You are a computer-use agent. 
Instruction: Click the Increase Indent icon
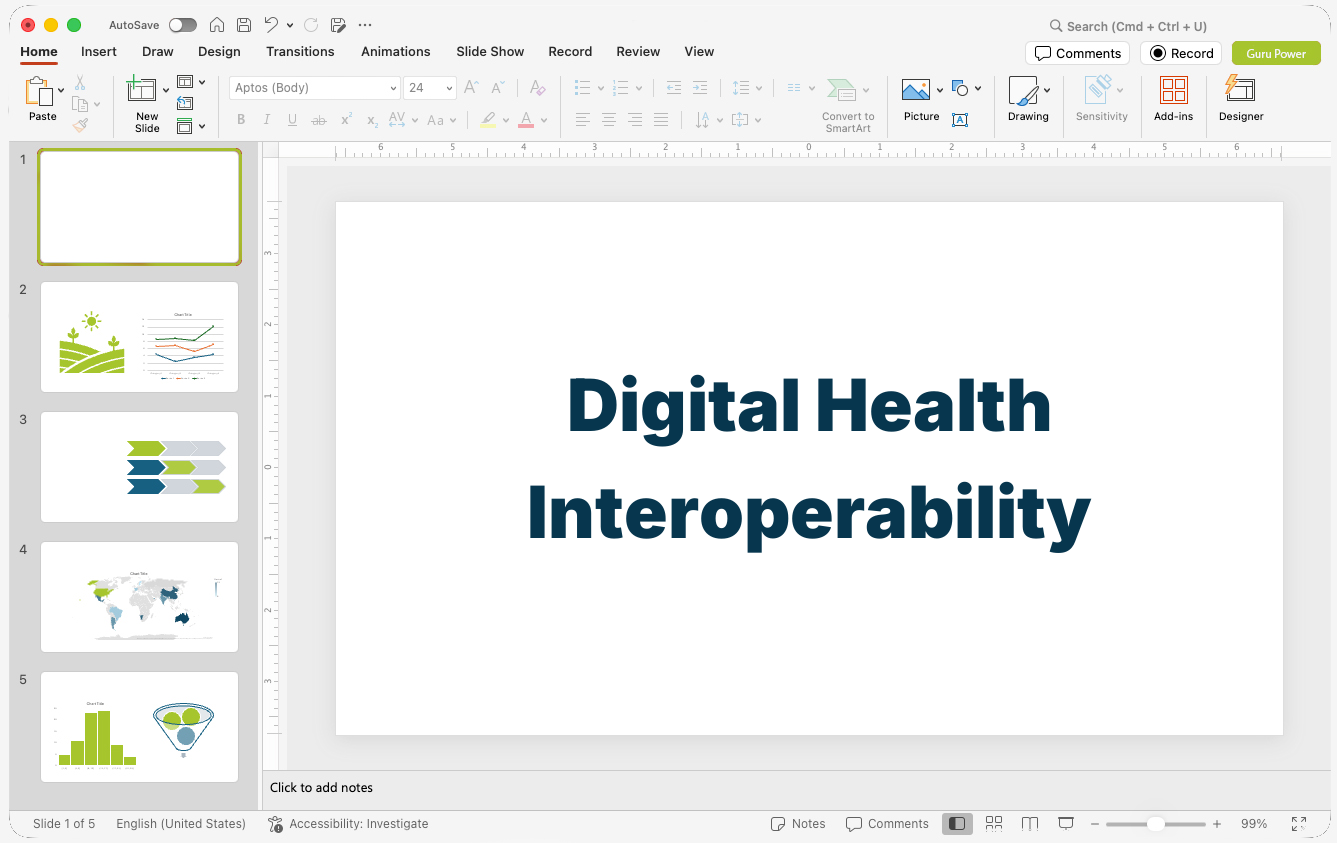click(x=700, y=88)
